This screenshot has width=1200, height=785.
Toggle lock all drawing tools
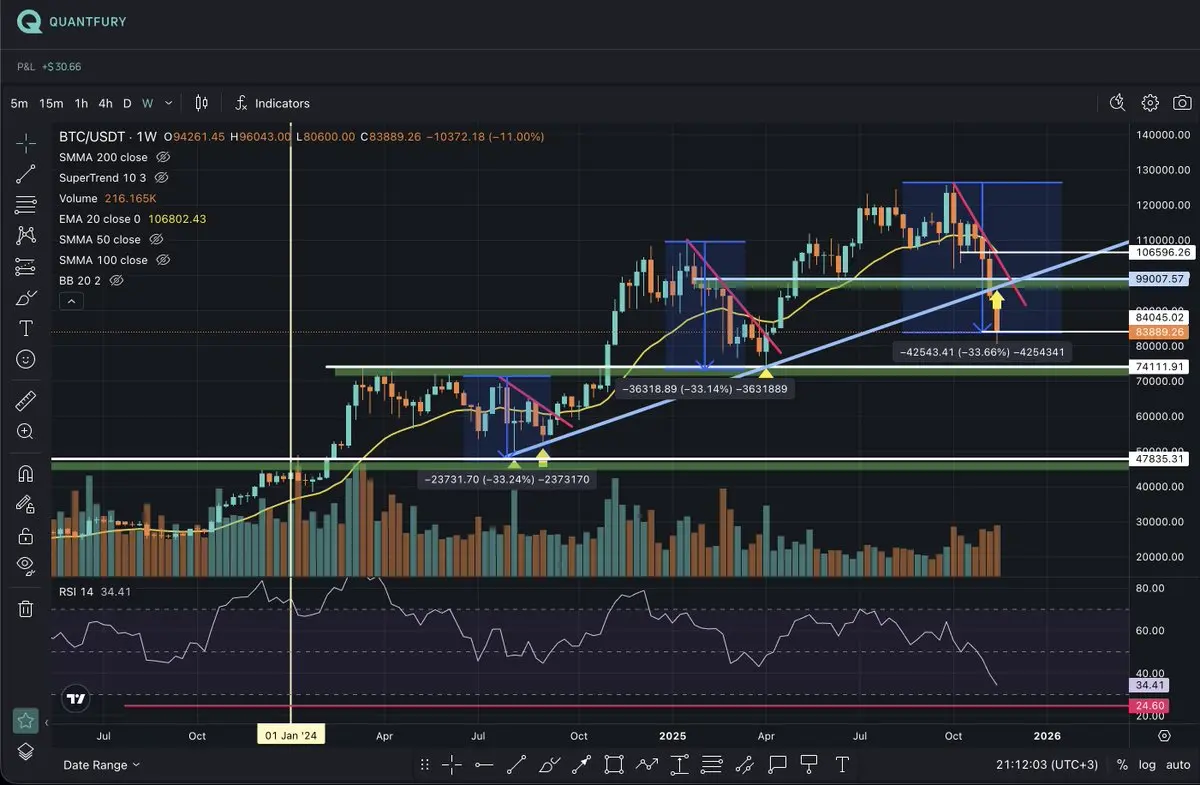26,536
